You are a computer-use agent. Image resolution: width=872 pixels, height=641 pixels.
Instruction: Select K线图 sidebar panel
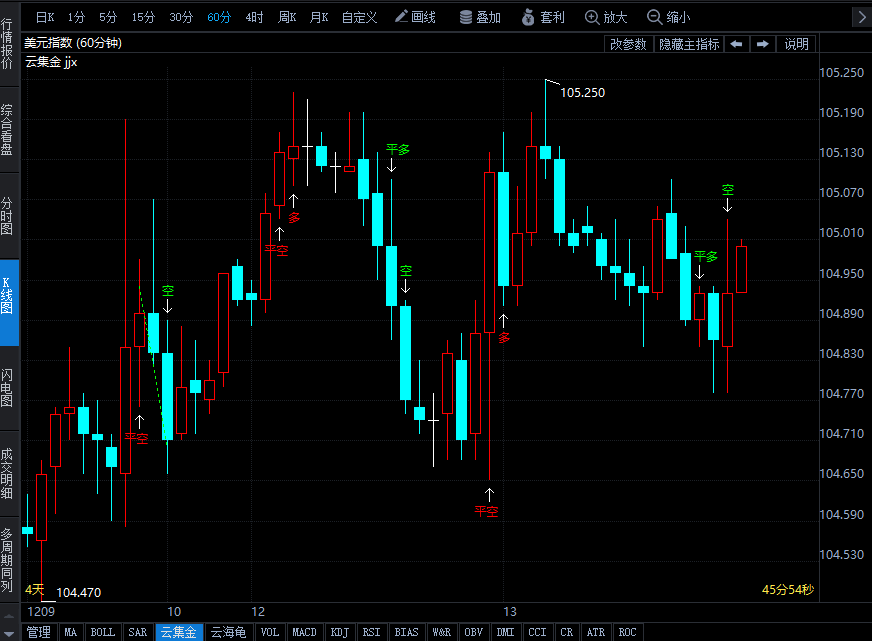click(x=7, y=302)
